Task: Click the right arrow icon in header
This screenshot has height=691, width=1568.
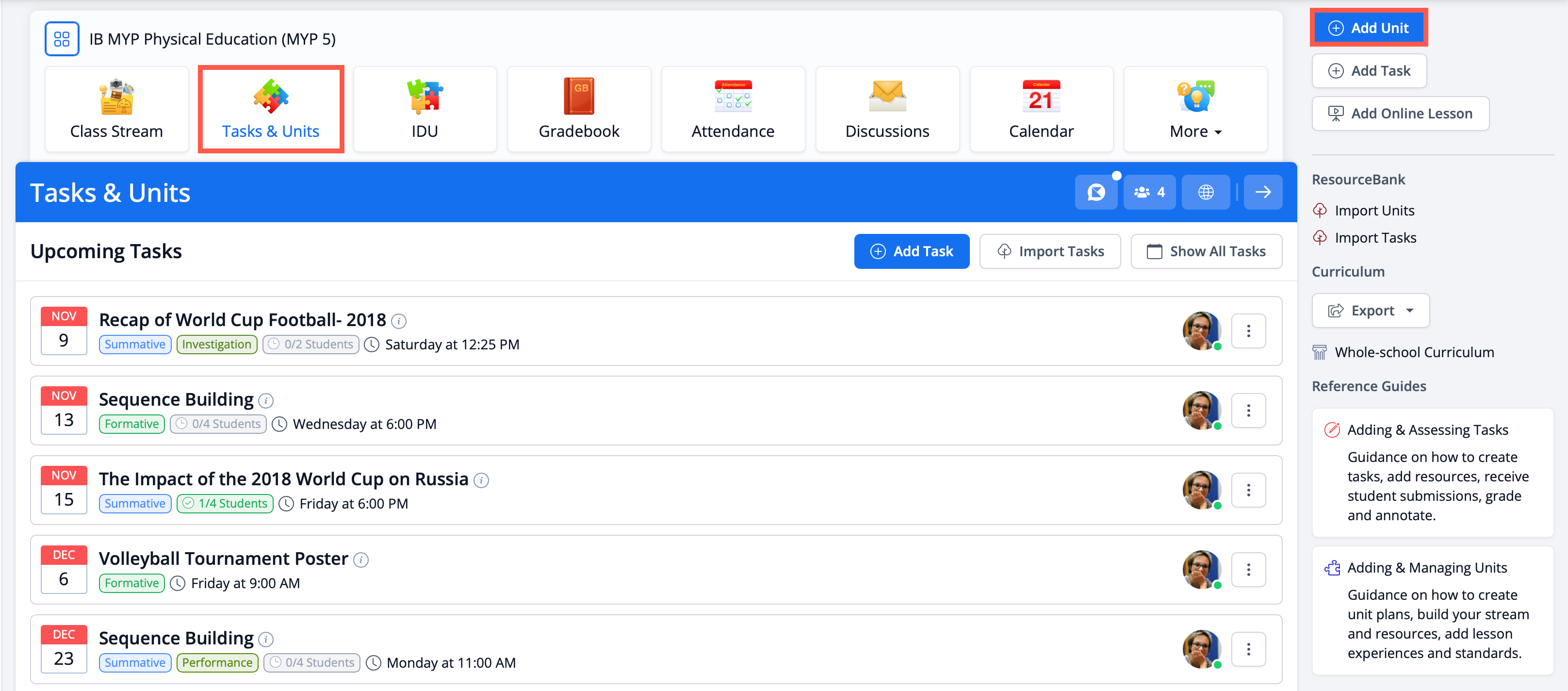Action: [1262, 192]
